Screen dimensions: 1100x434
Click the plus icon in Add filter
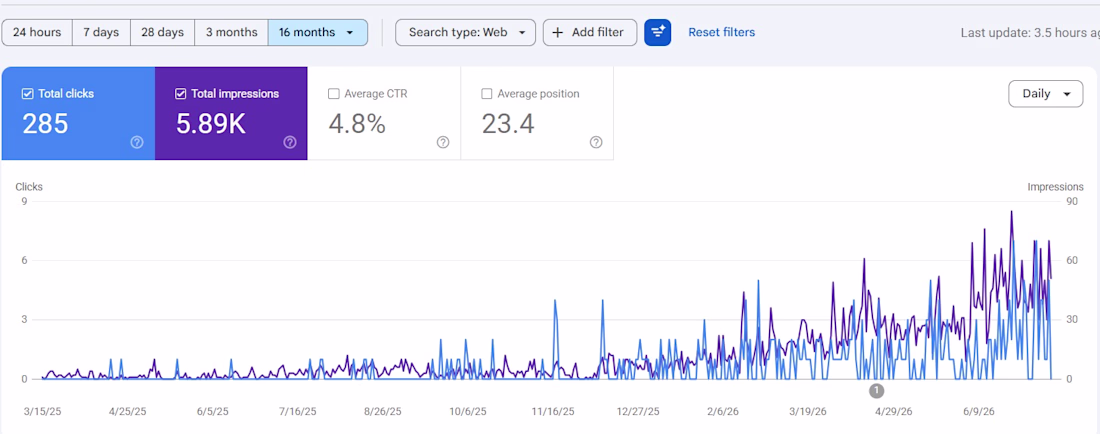coord(558,32)
